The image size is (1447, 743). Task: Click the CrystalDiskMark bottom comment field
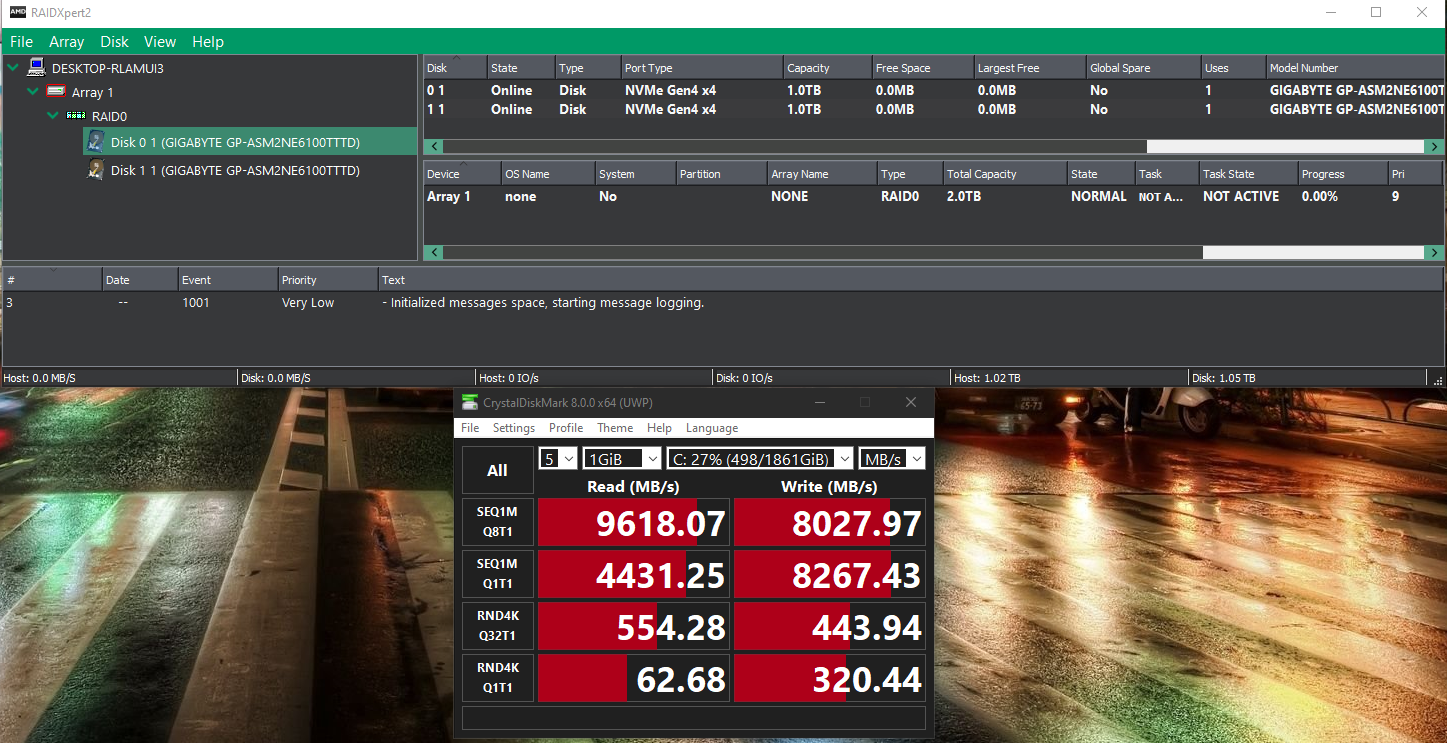[x=694, y=718]
